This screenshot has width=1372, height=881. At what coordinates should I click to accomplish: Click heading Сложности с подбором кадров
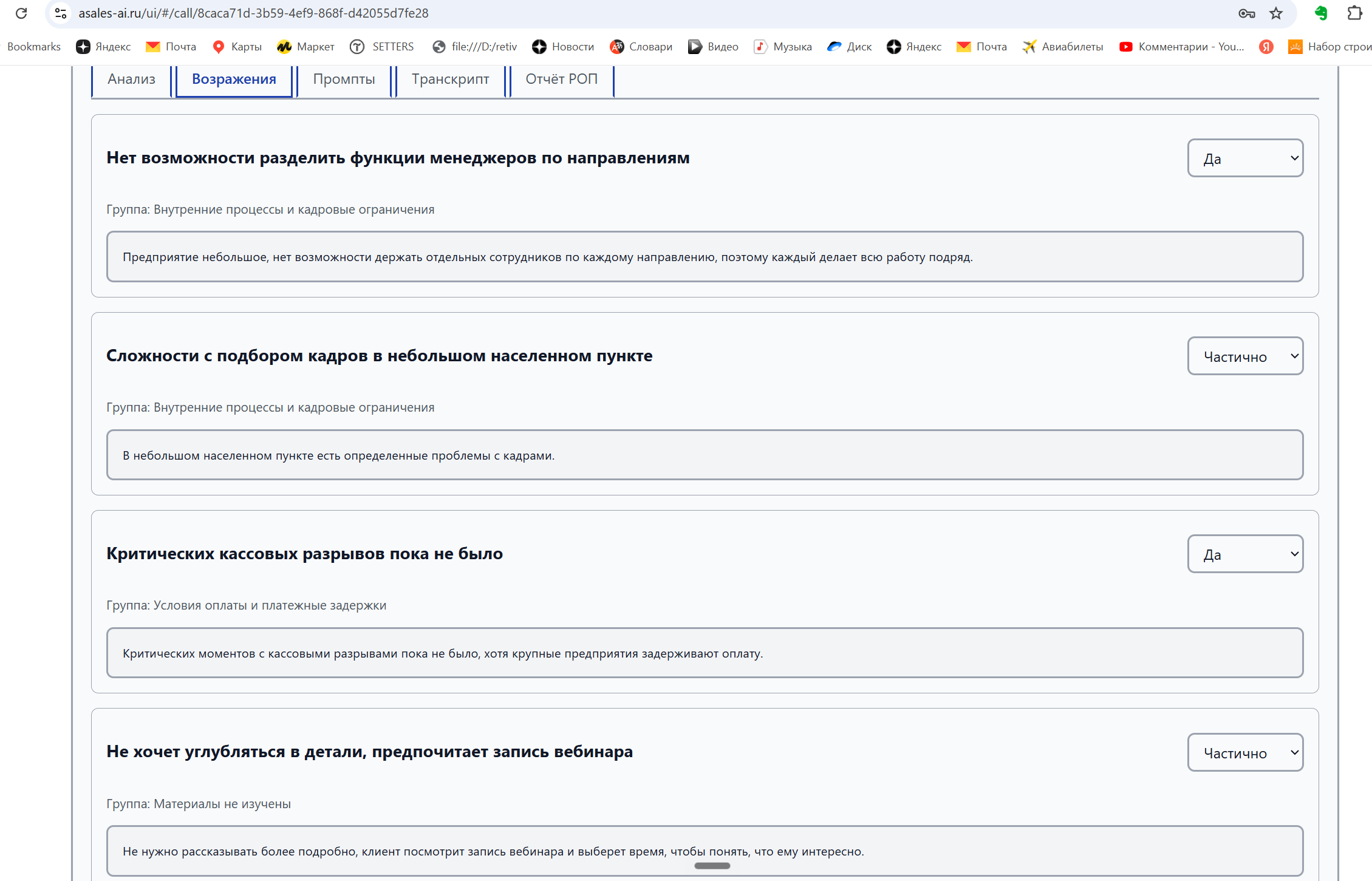(379, 356)
